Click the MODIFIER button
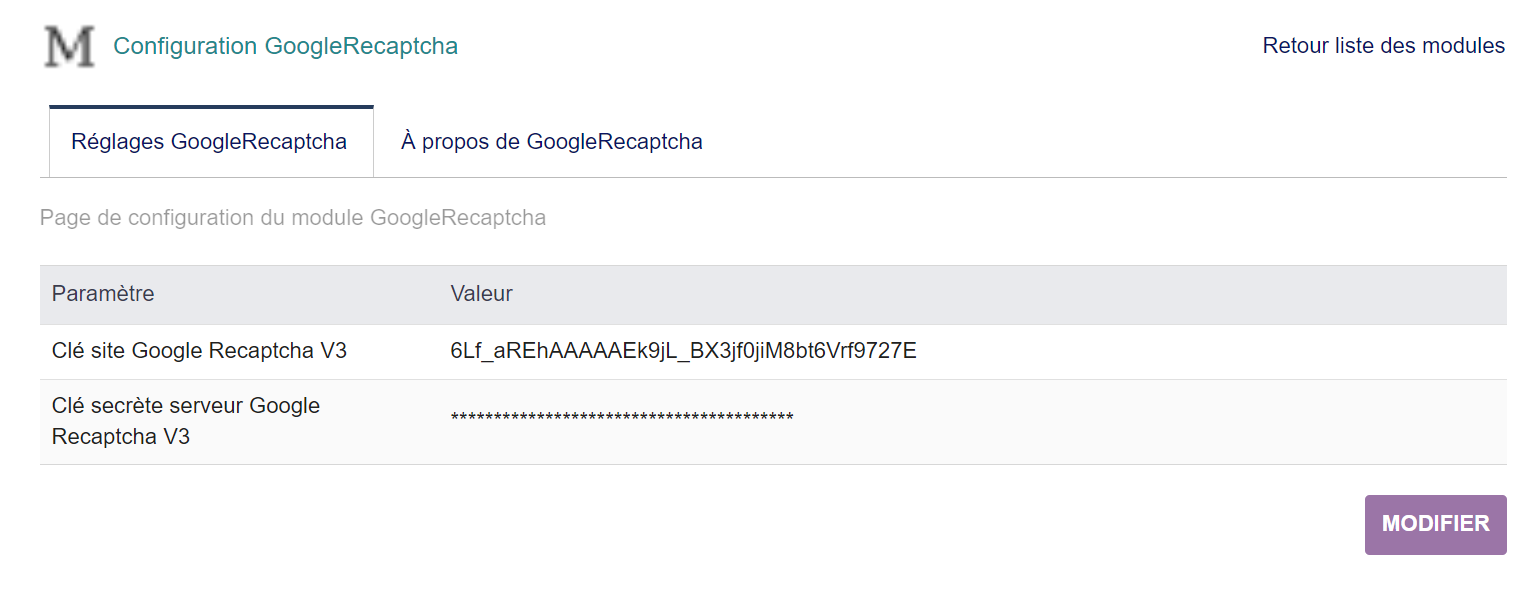1538x595 pixels. [1435, 524]
